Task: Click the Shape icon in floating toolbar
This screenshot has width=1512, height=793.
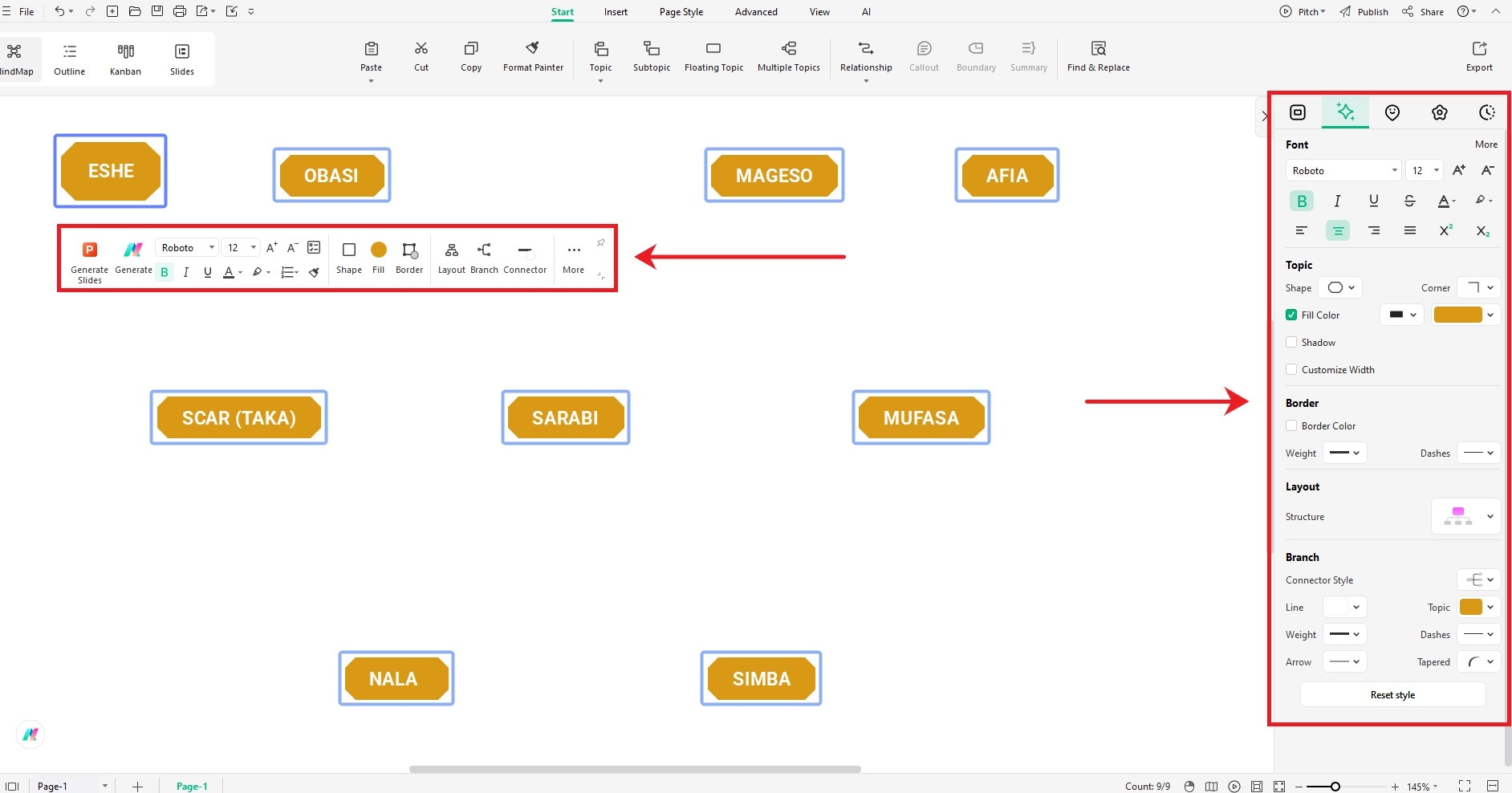Action: tap(349, 250)
